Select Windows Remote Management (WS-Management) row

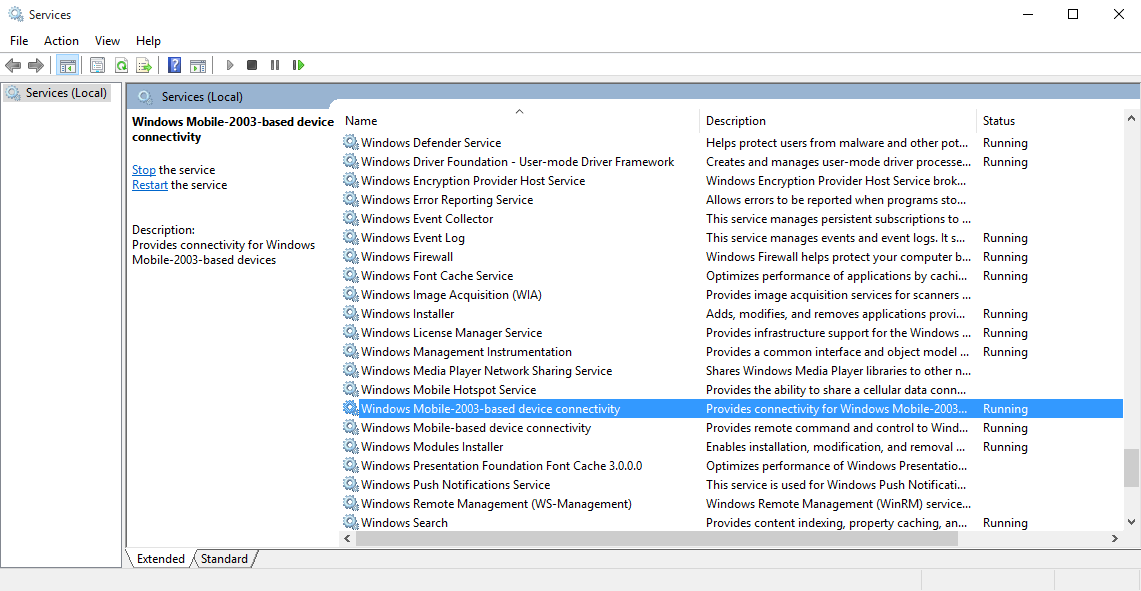point(732,504)
